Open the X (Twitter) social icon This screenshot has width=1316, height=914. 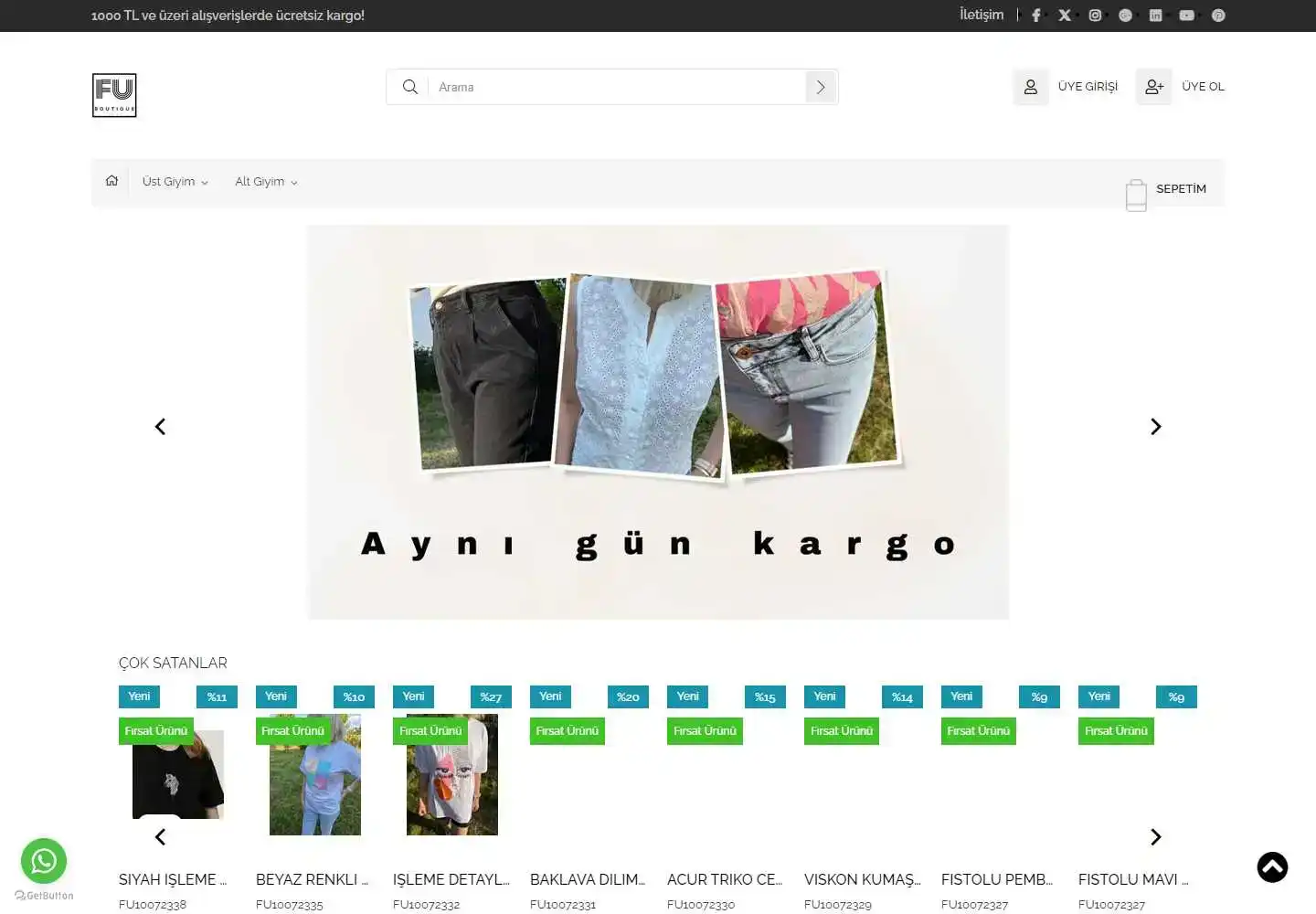(x=1065, y=16)
